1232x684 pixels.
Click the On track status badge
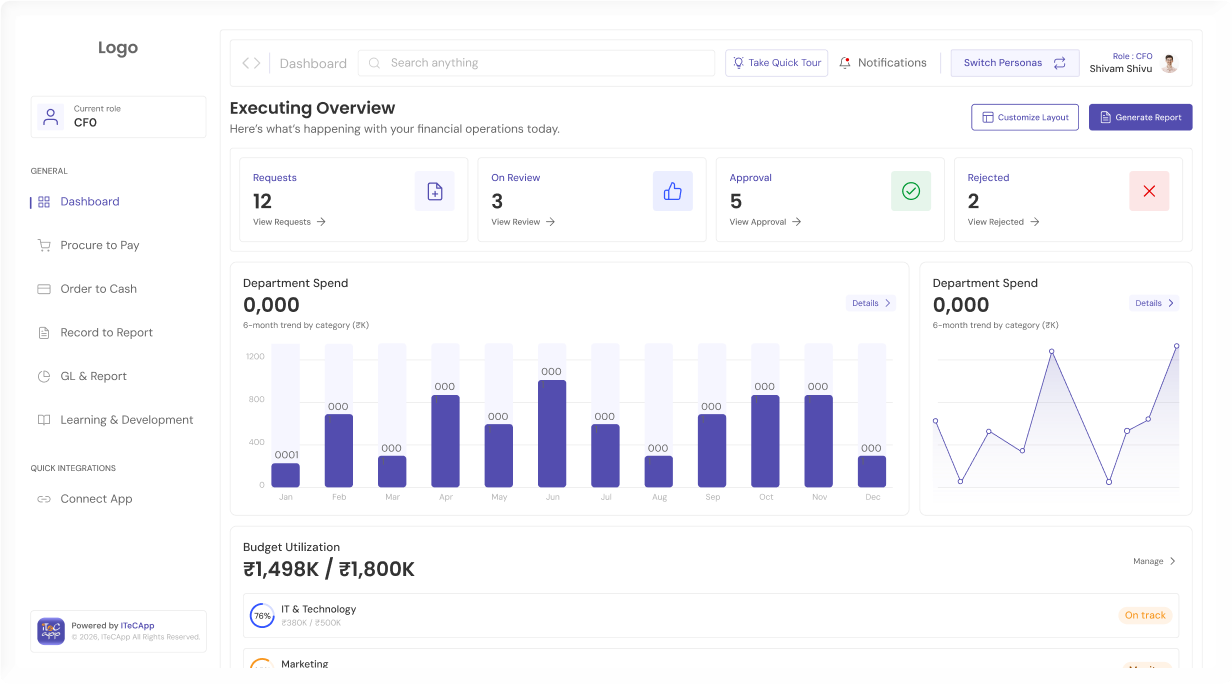(1145, 616)
